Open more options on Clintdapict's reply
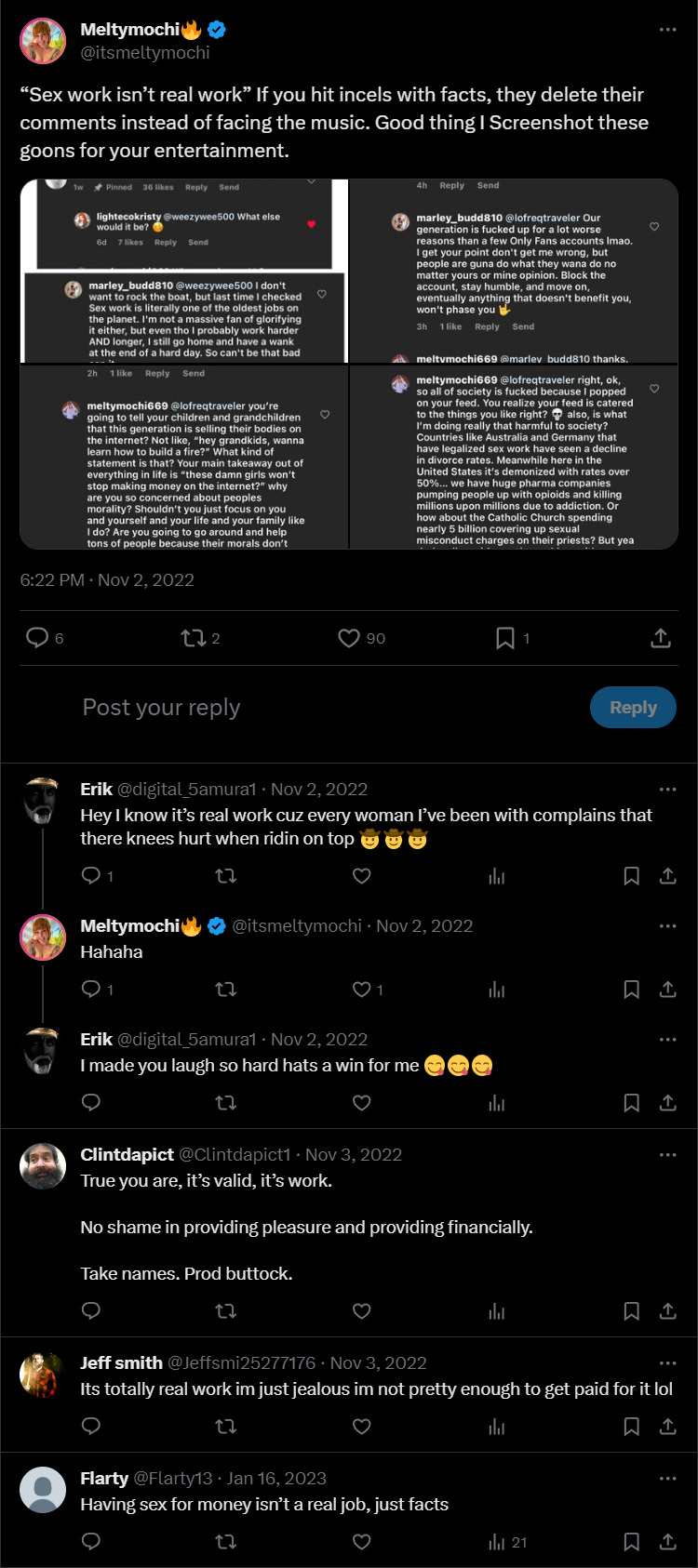698x1568 pixels. click(667, 1155)
